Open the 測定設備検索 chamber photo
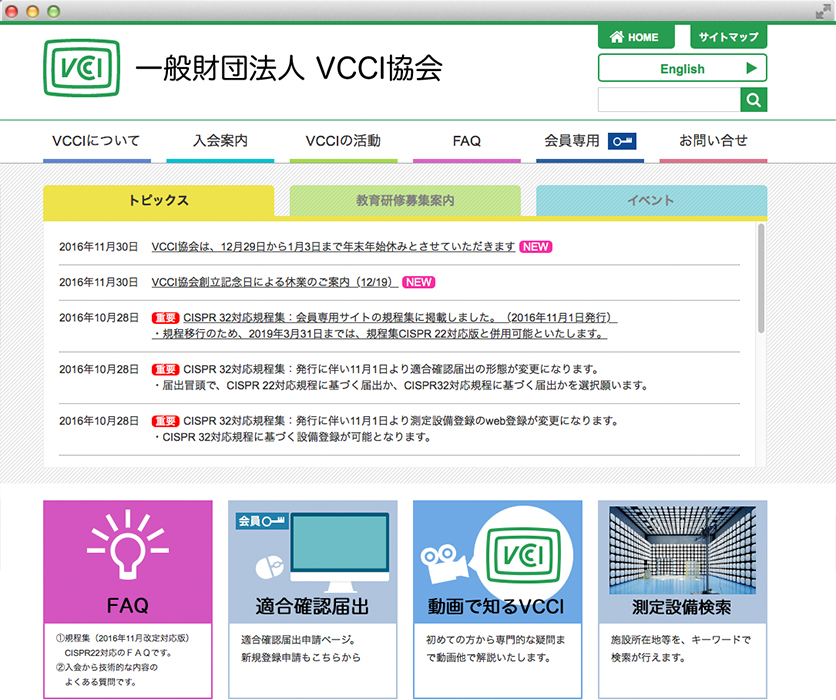Image resolution: width=836 pixels, height=700 pixels. point(682,550)
